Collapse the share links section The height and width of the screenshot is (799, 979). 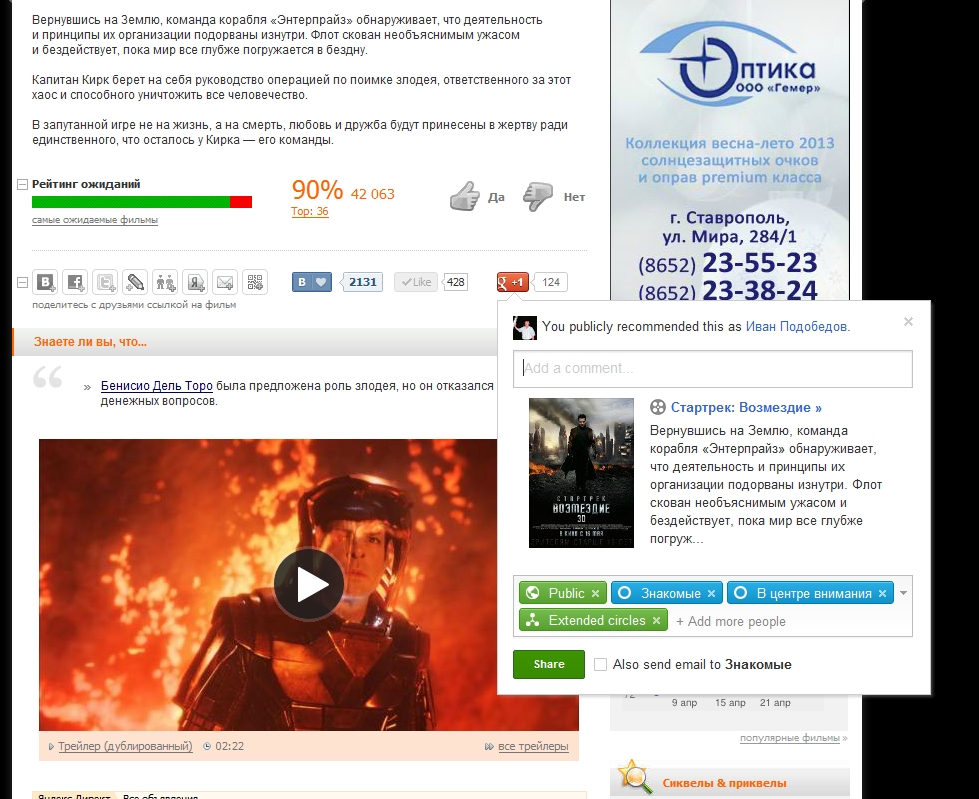click(x=22, y=283)
